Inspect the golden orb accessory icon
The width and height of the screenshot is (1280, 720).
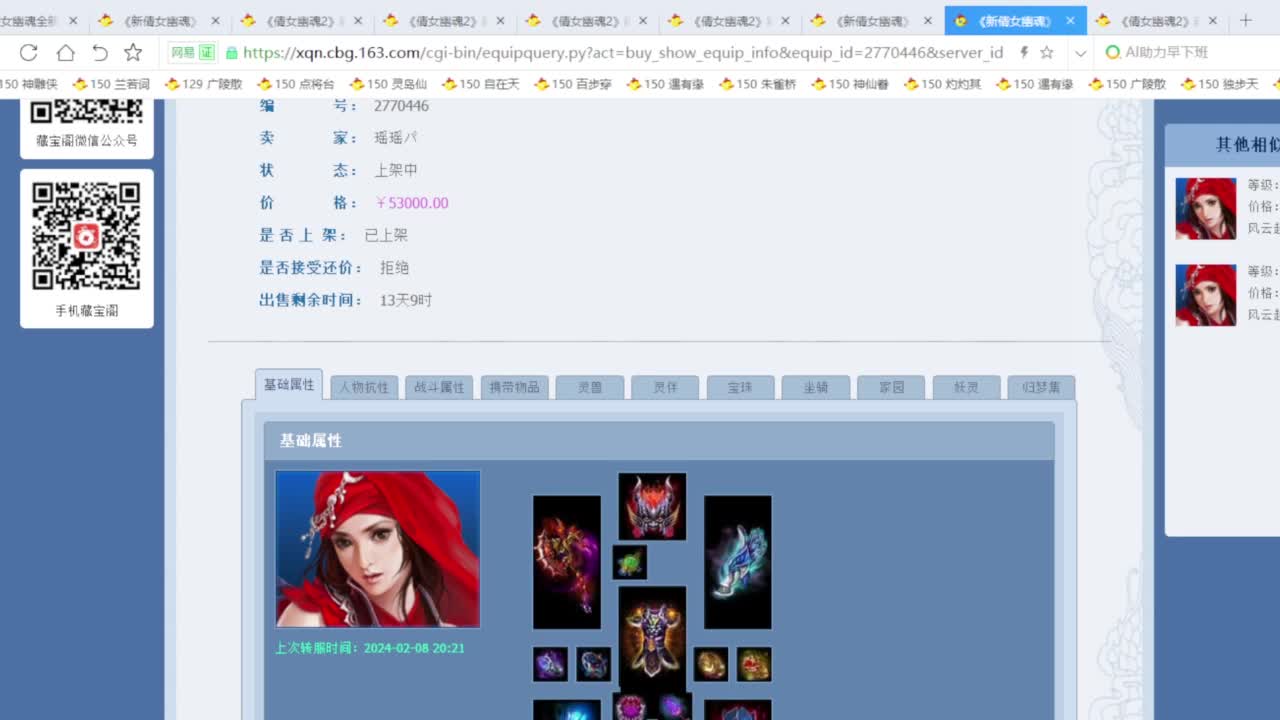coord(711,664)
